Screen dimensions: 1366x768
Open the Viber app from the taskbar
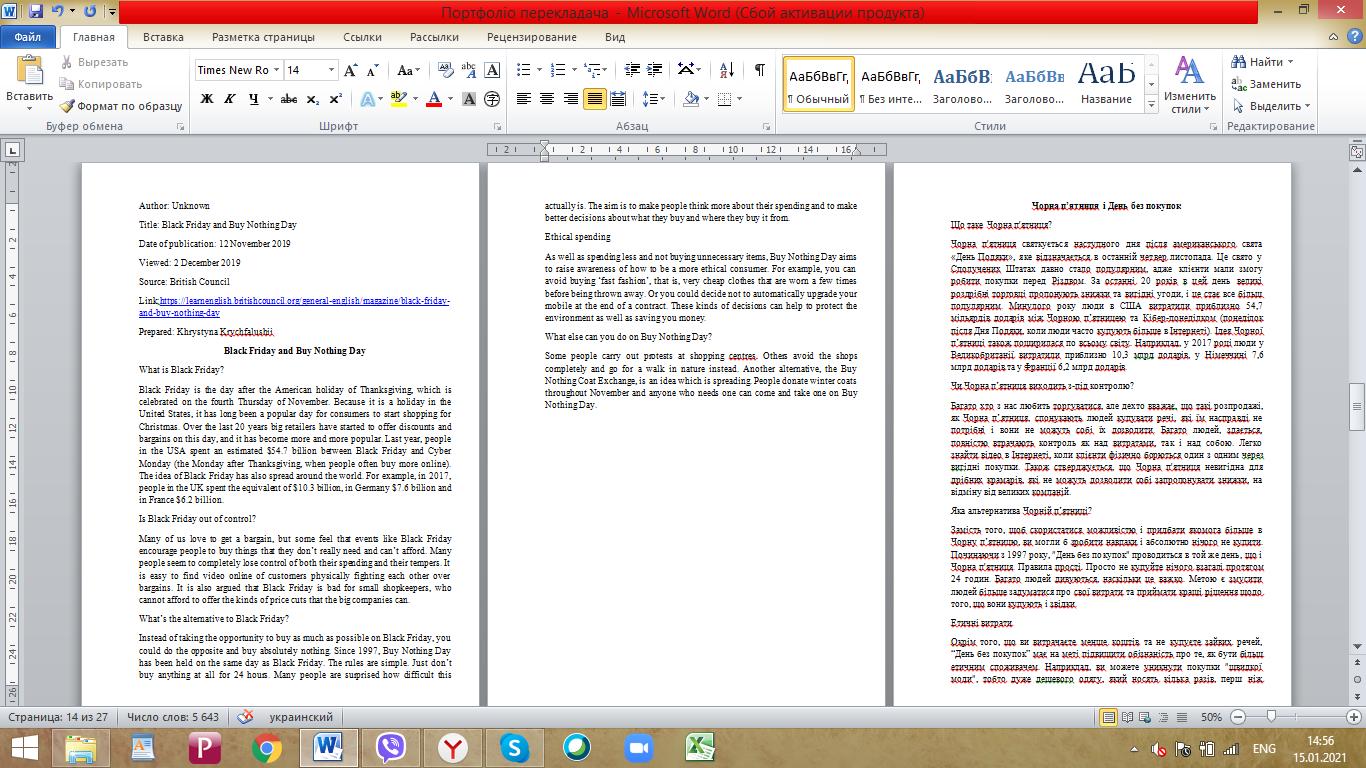[390, 747]
